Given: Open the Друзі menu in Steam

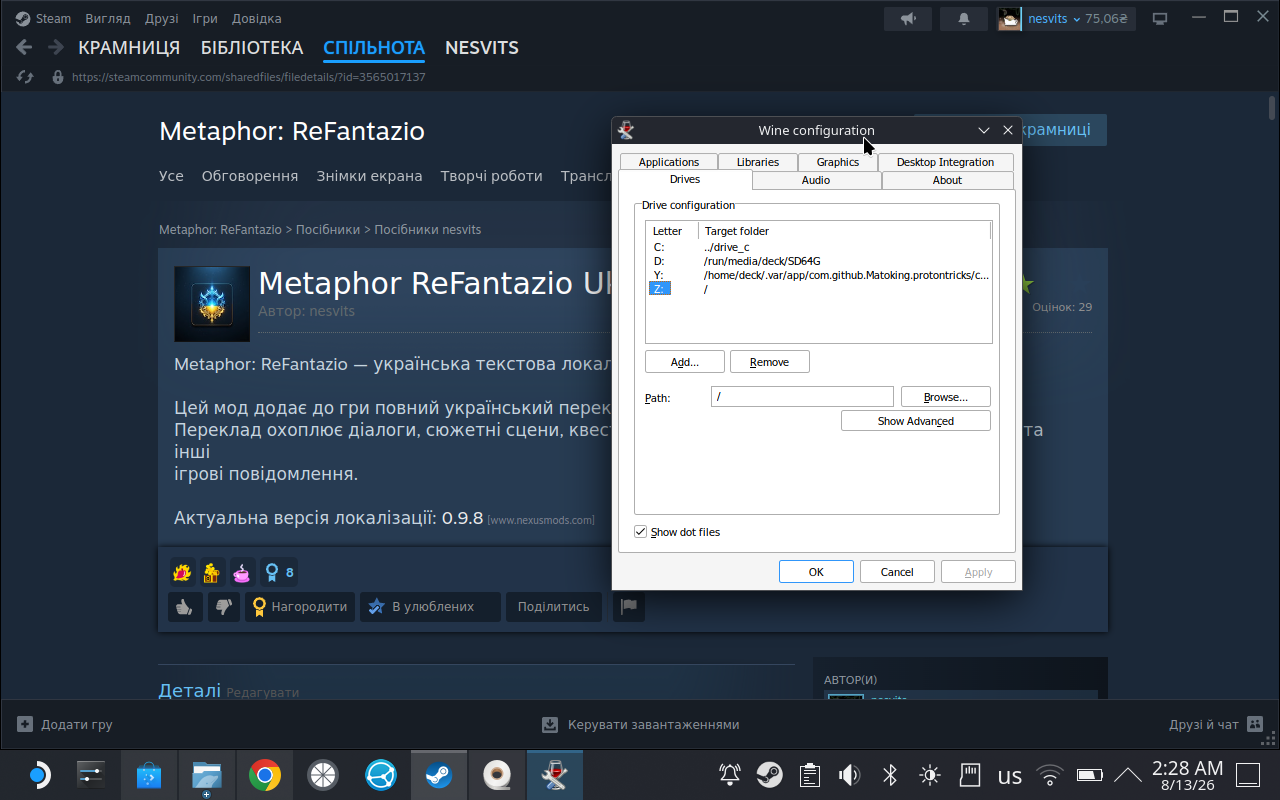Looking at the screenshot, I should (x=161, y=19).
